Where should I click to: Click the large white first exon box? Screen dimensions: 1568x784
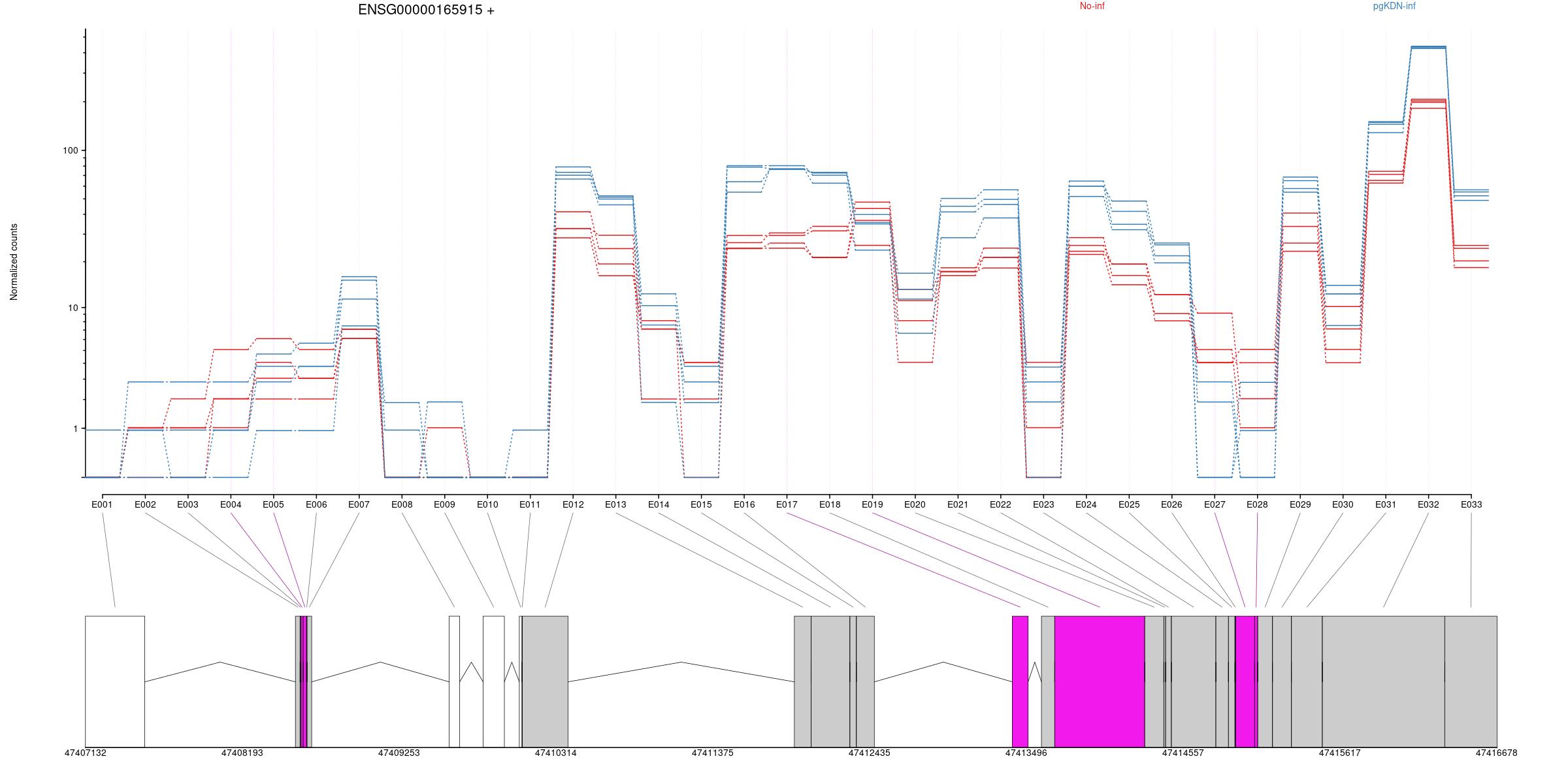pos(115,681)
